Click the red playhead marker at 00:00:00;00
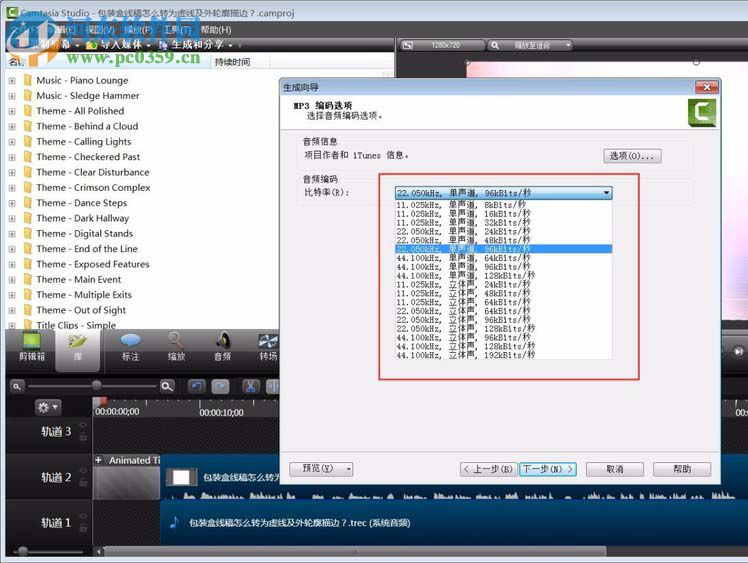This screenshot has width=748, height=563. pyautogui.click(x=102, y=402)
